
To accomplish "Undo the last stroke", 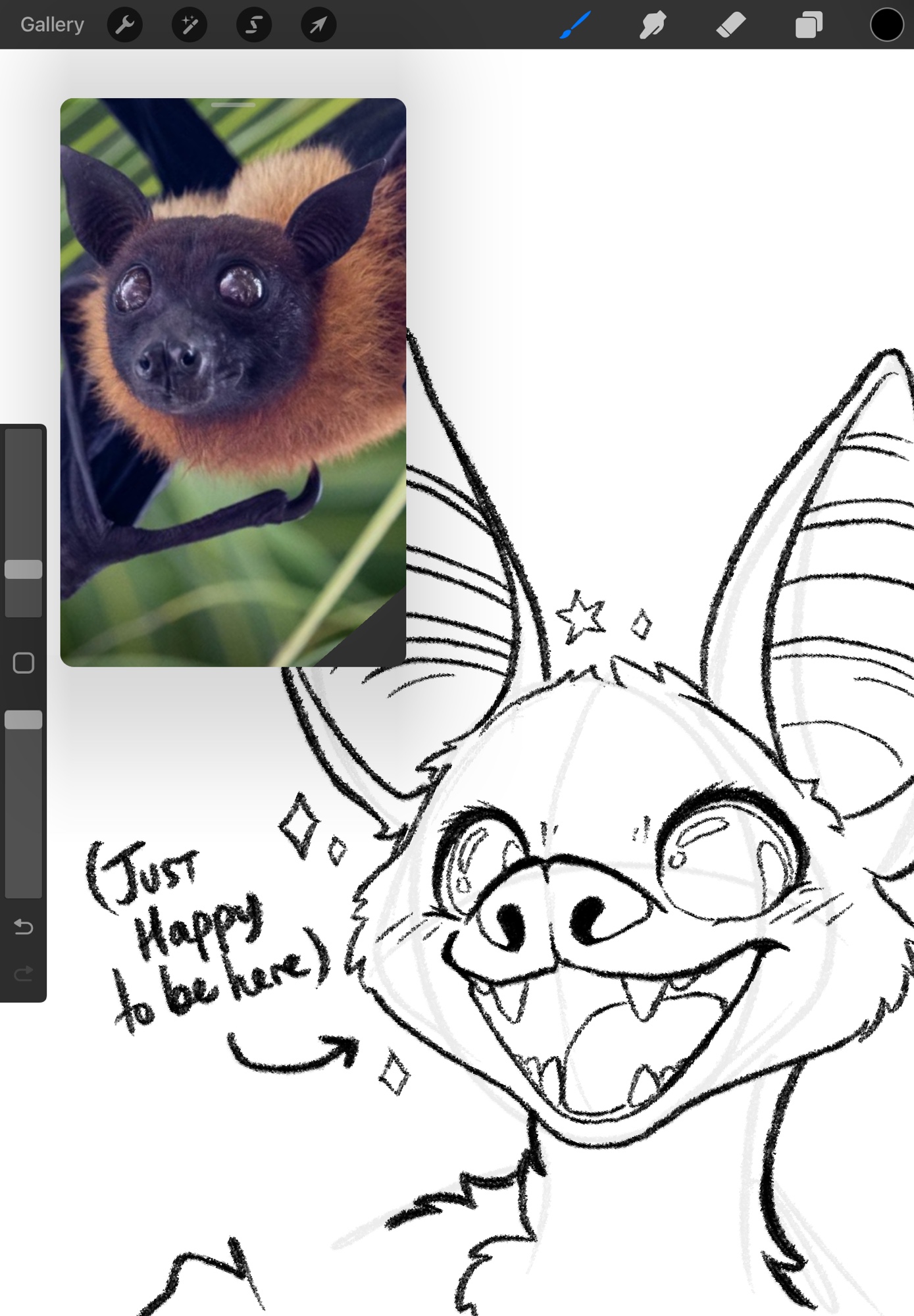I will [x=24, y=927].
